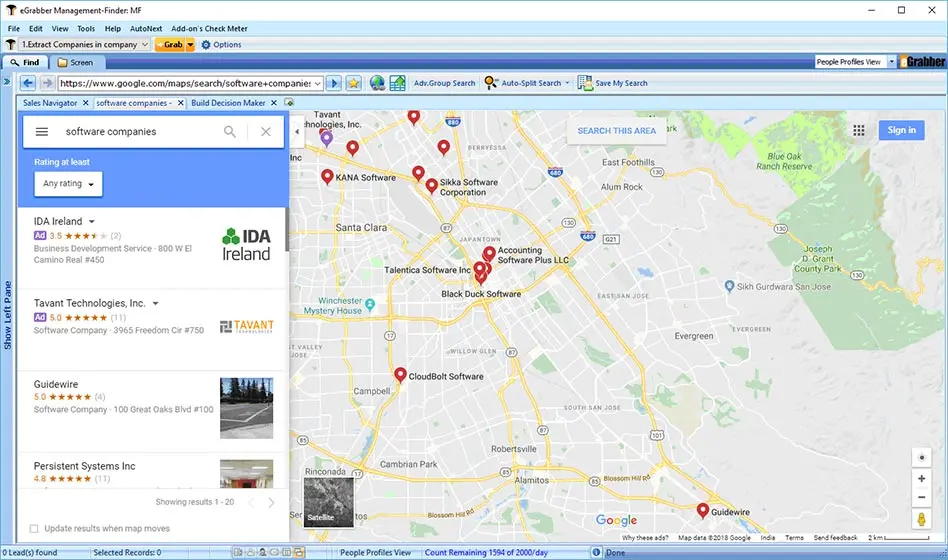Click the eGrabber logo at top right
Screen dimensions: 948x560
pyautogui.click(x=921, y=62)
